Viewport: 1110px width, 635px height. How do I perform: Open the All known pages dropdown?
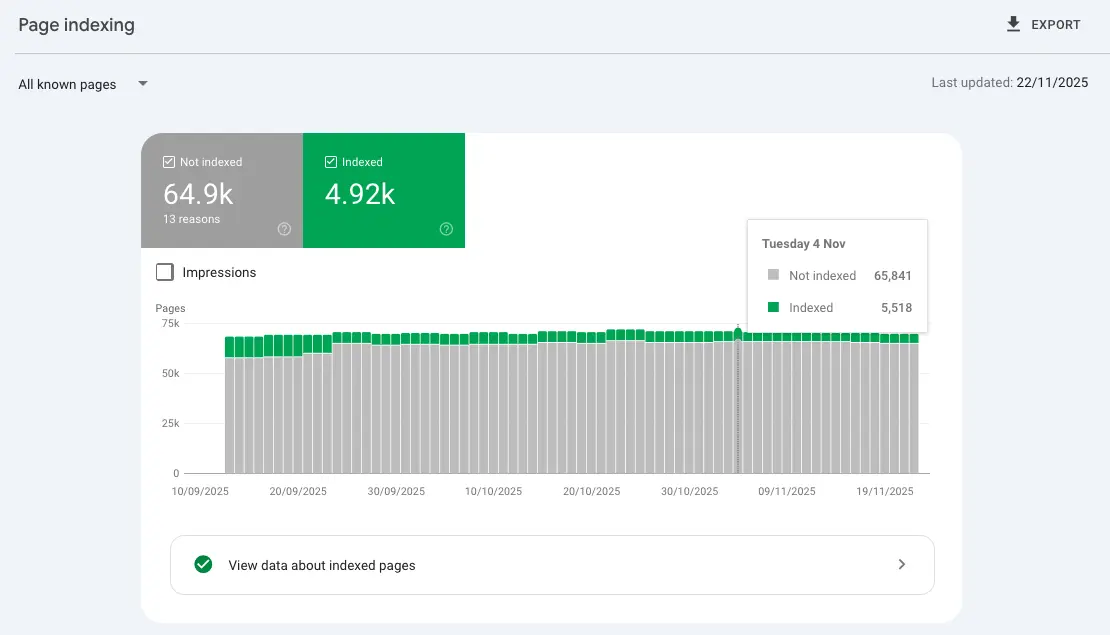pos(67,84)
